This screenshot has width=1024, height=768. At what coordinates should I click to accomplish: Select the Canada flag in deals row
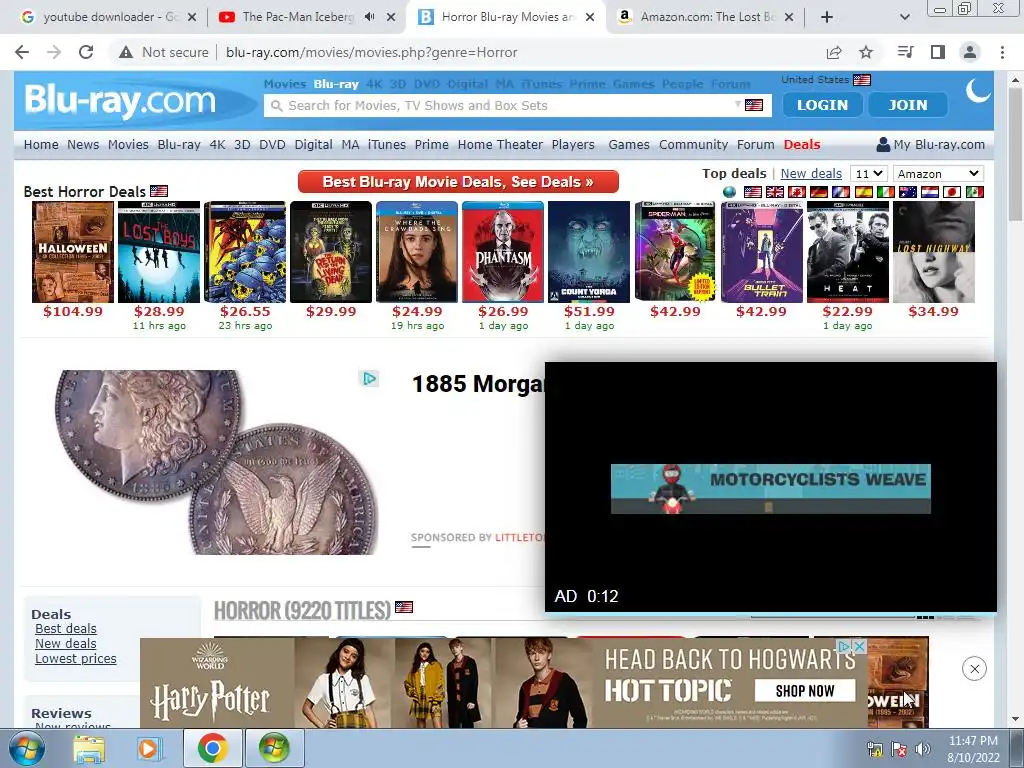tap(797, 192)
